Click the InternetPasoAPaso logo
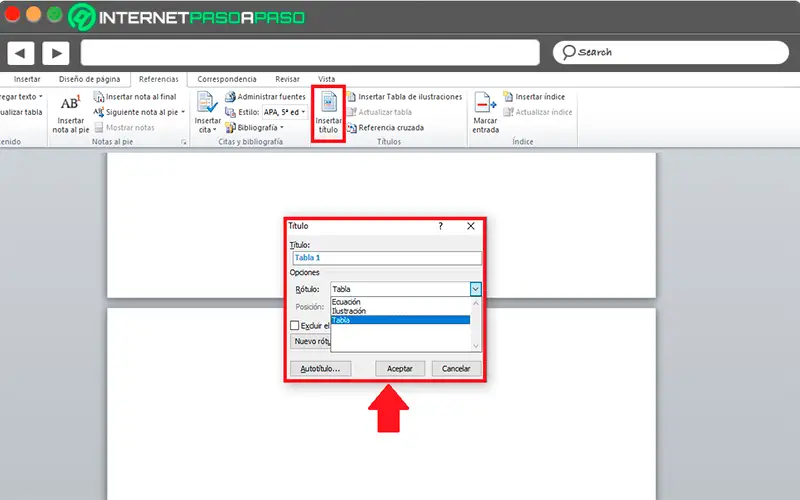800x500 pixels. [x=187, y=17]
